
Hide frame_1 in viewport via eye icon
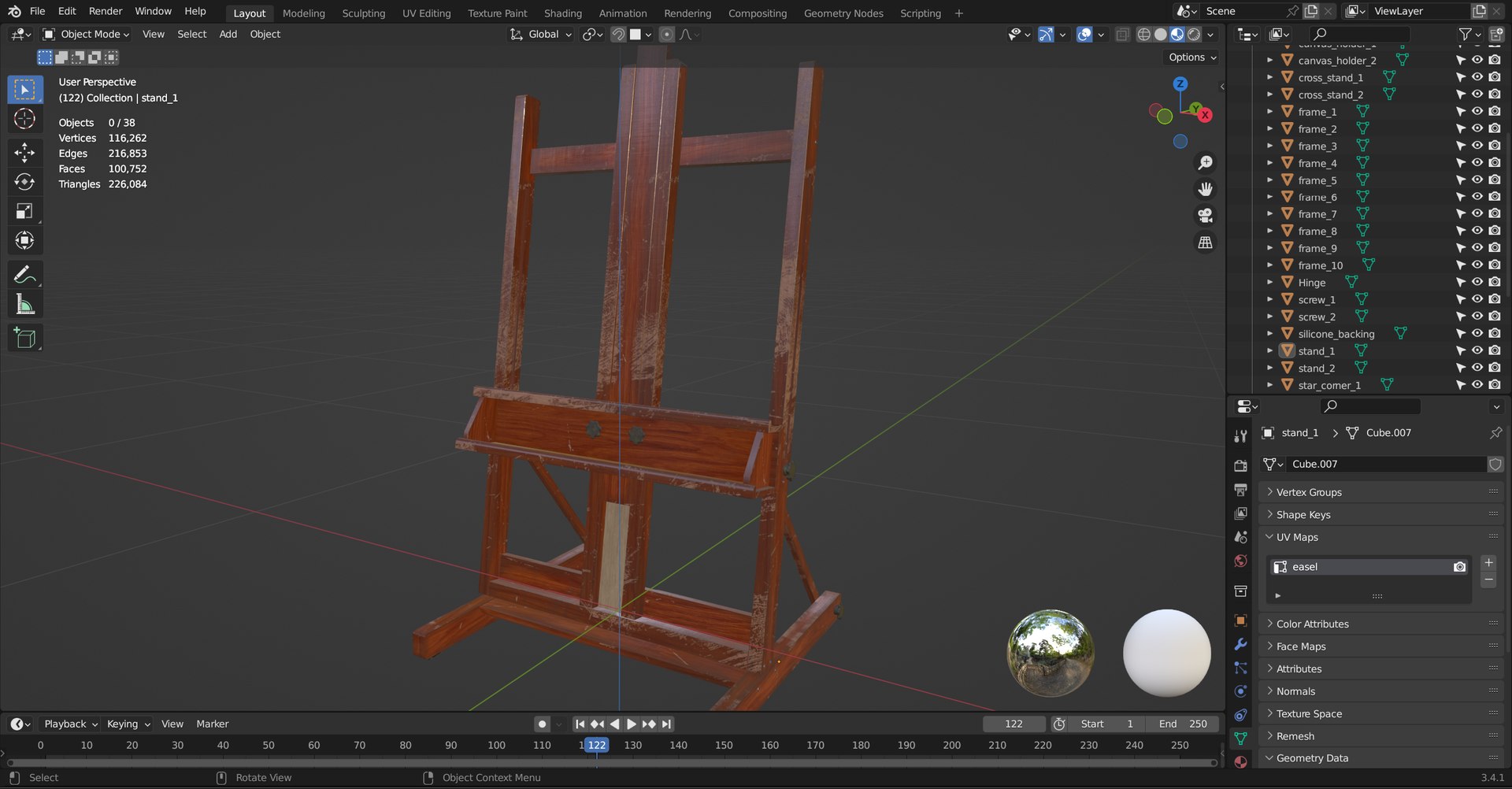coord(1477,112)
